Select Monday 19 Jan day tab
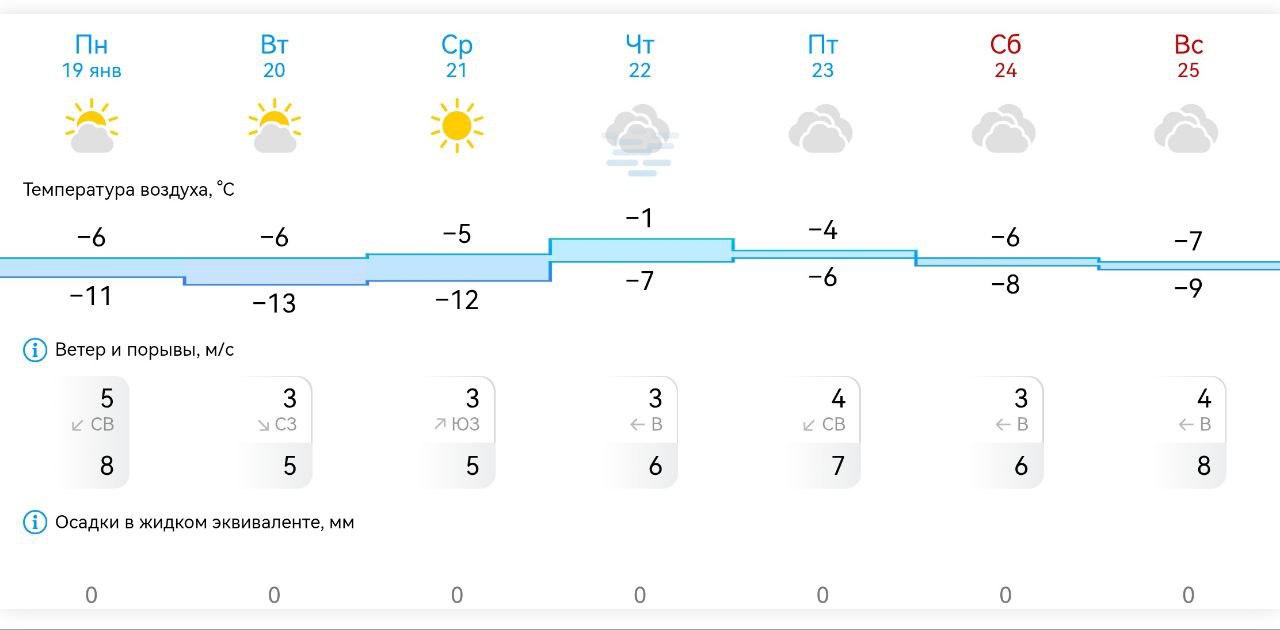 [x=91, y=56]
